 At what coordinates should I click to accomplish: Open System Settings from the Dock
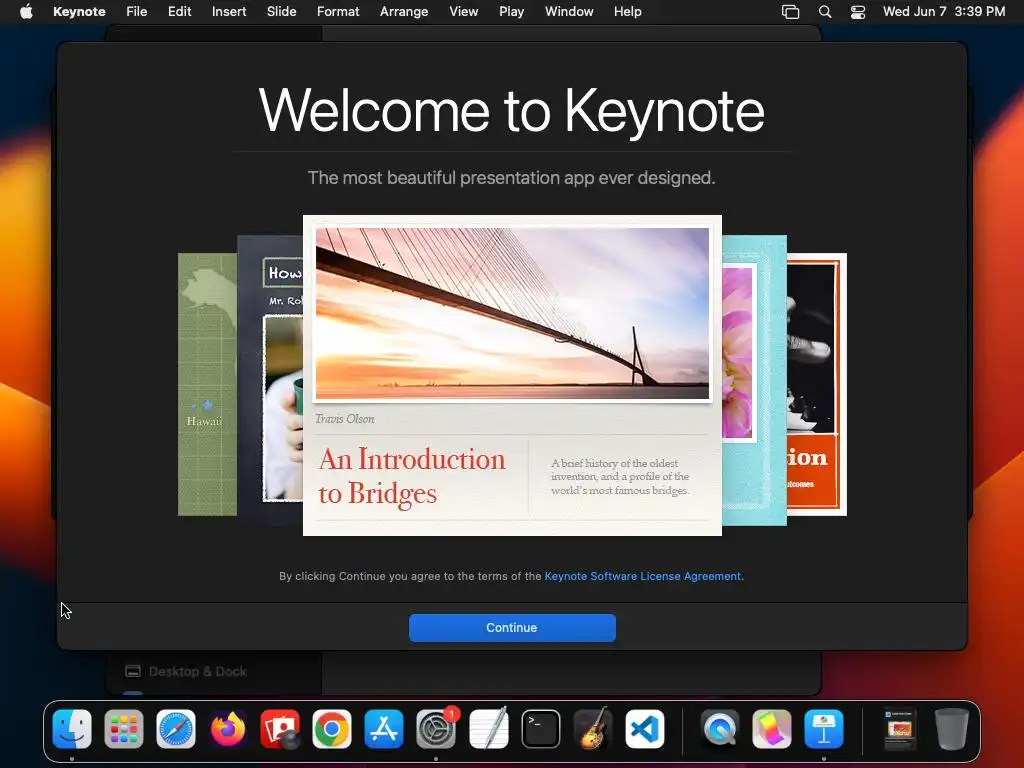click(436, 729)
